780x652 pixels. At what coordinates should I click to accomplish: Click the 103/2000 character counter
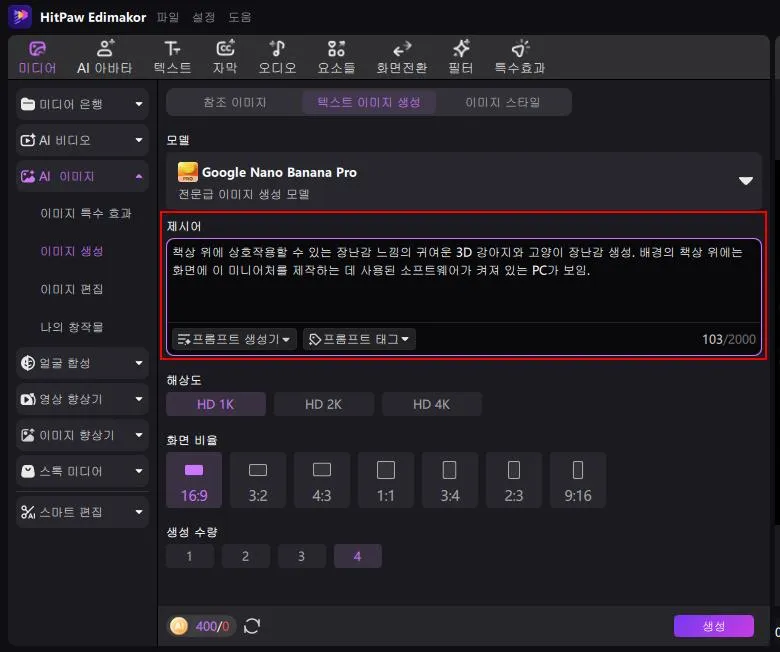point(728,339)
